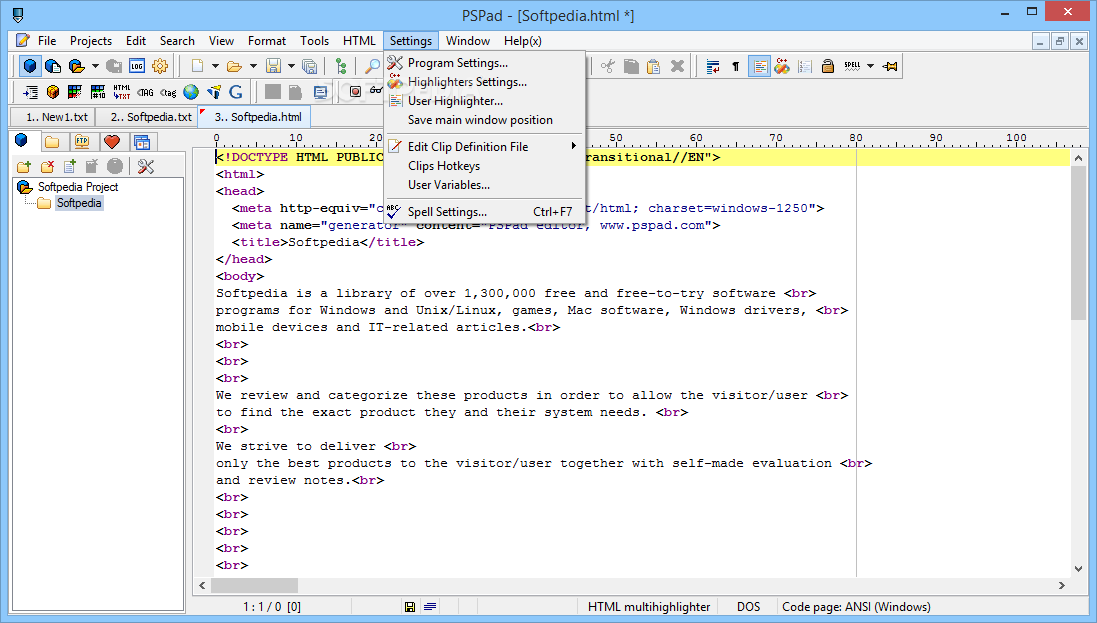
Task: Click the uppercase TAG icon
Action: click(145, 92)
